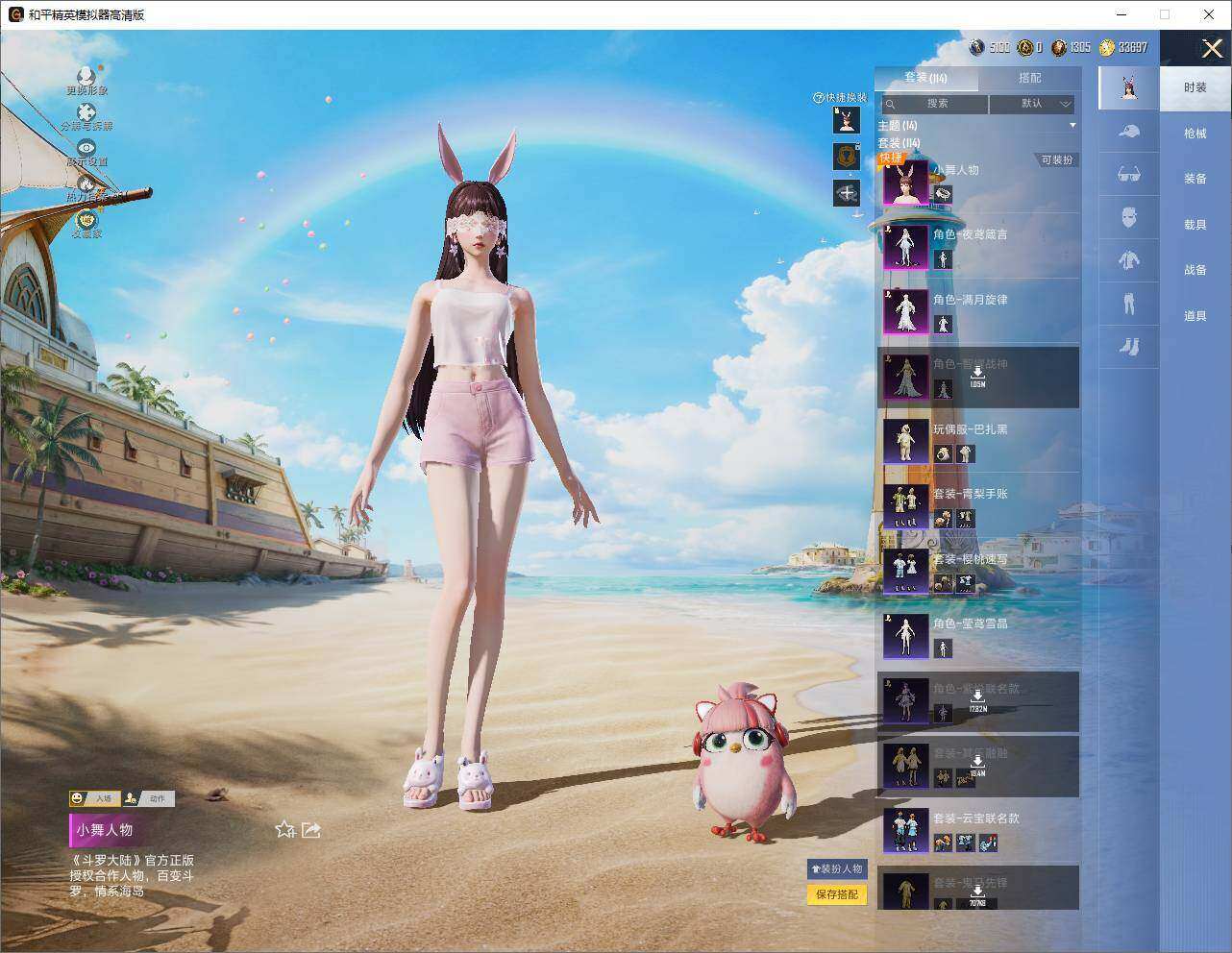Viewport: 1232px width, 953px height.
Task: Switch to the 搭配 tab
Action: coord(1029,78)
